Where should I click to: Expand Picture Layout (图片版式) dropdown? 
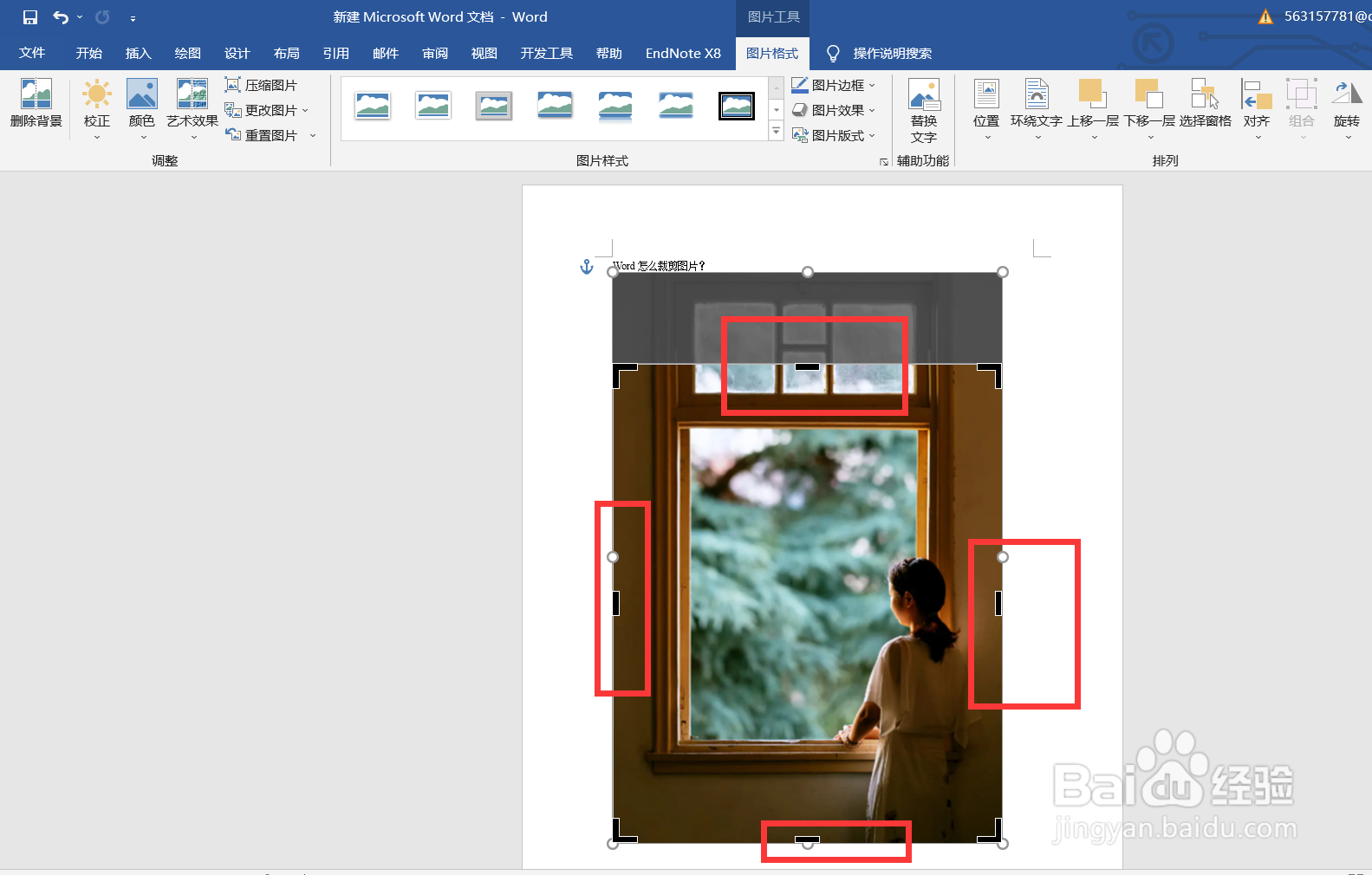coord(872,135)
